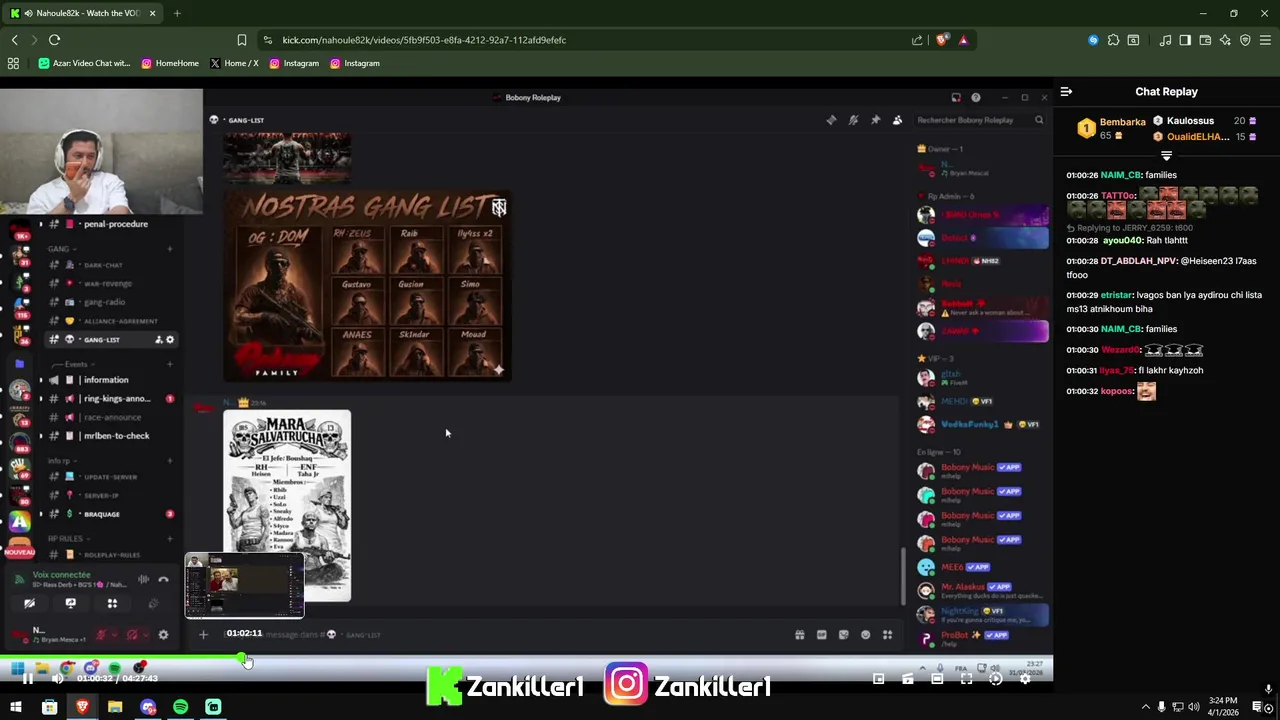Mute the video player volume
Image resolution: width=1280 pixels, height=720 pixels.
pyautogui.click(x=57, y=679)
